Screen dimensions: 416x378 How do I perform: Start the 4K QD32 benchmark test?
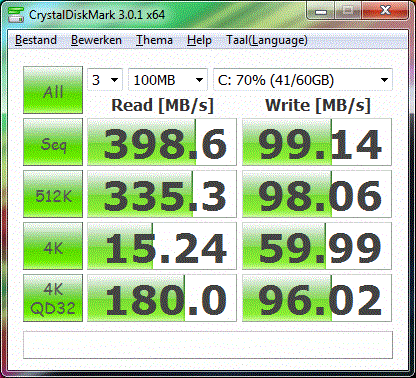tap(53, 298)
